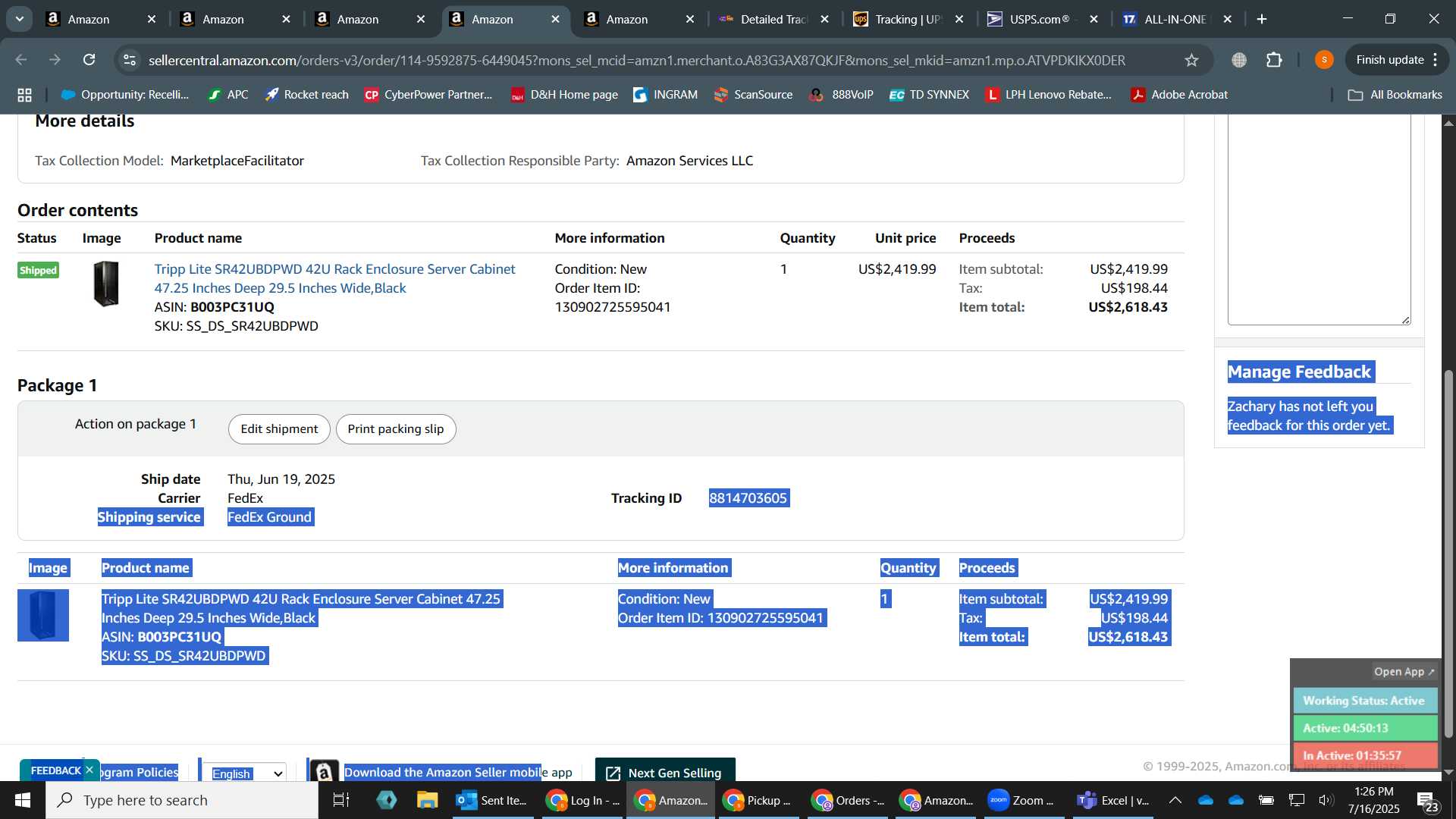Click the highlighted package product thumbnail
Viewport: 1456px width, 819px height.
pyautogui.click(x=43, y=615)
